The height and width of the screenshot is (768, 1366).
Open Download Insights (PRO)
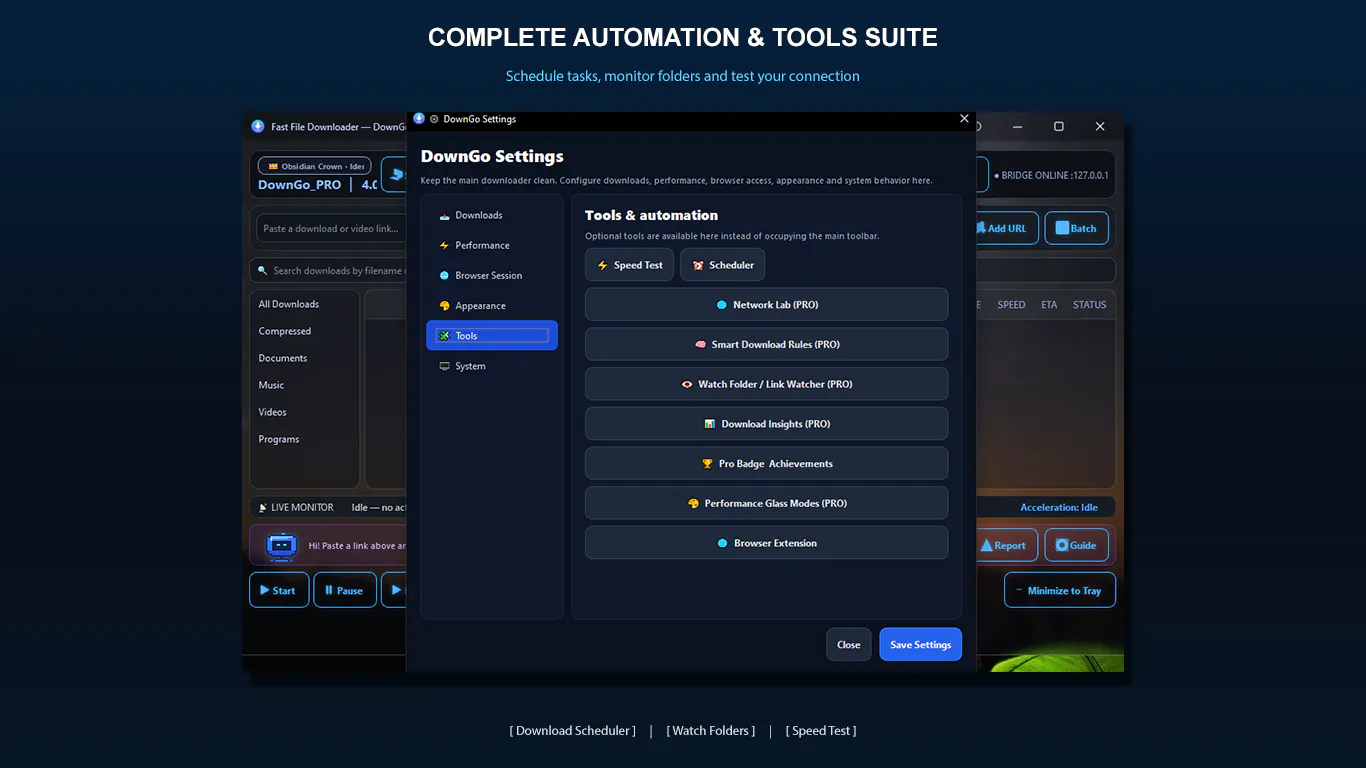click(766, 424)
